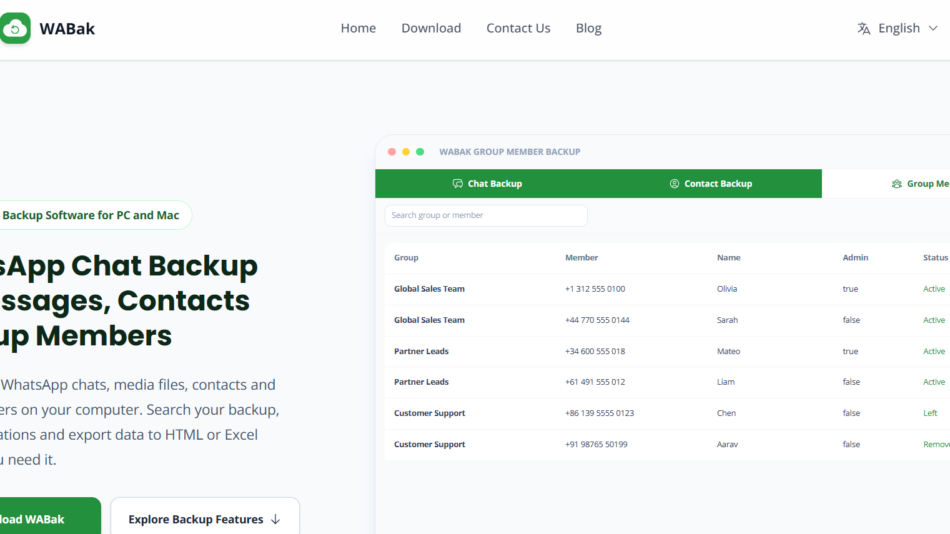The image size is (950, 534).
Task: Open the English language dropdown
Action: pos(898,28)
